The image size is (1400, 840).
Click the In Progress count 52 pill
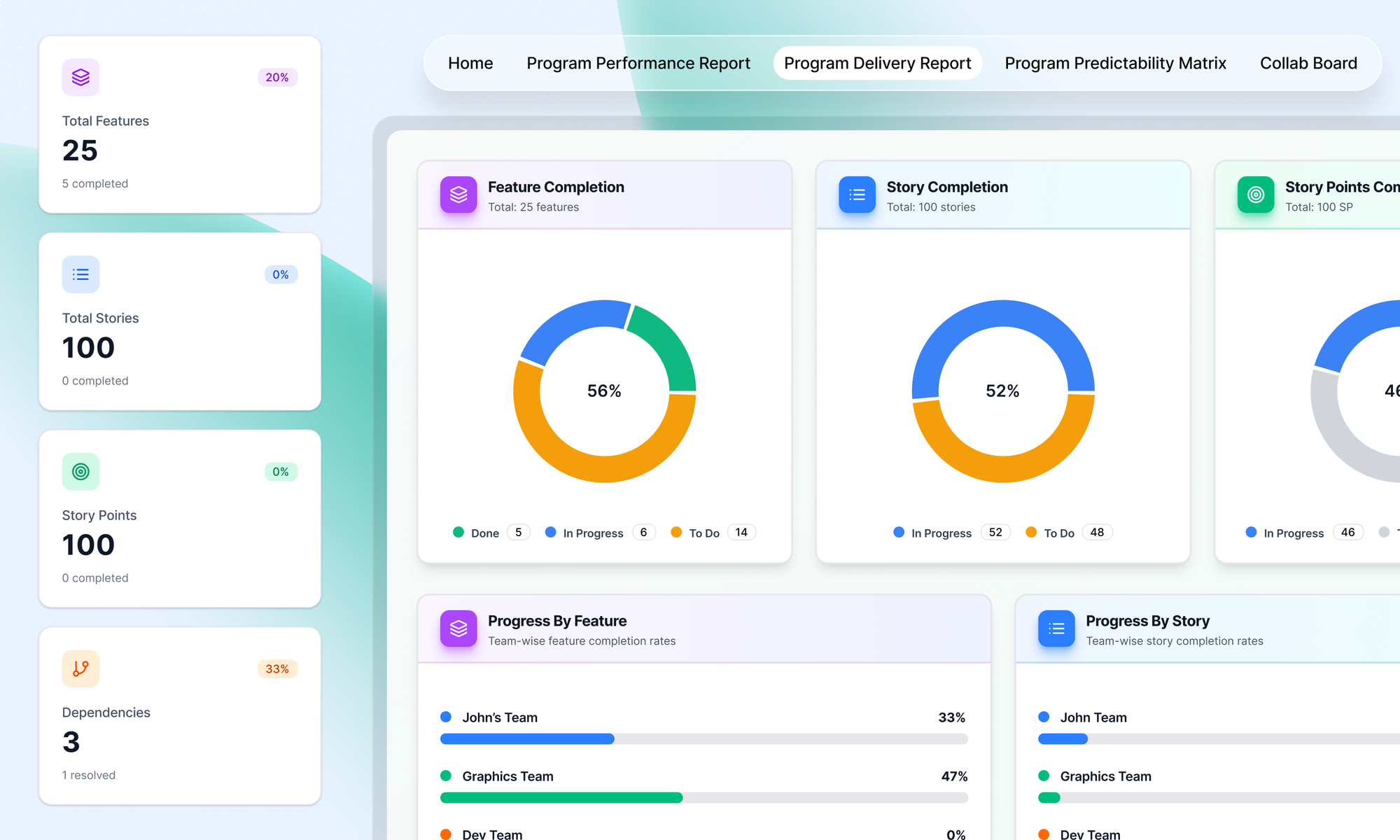click(995, 532)
